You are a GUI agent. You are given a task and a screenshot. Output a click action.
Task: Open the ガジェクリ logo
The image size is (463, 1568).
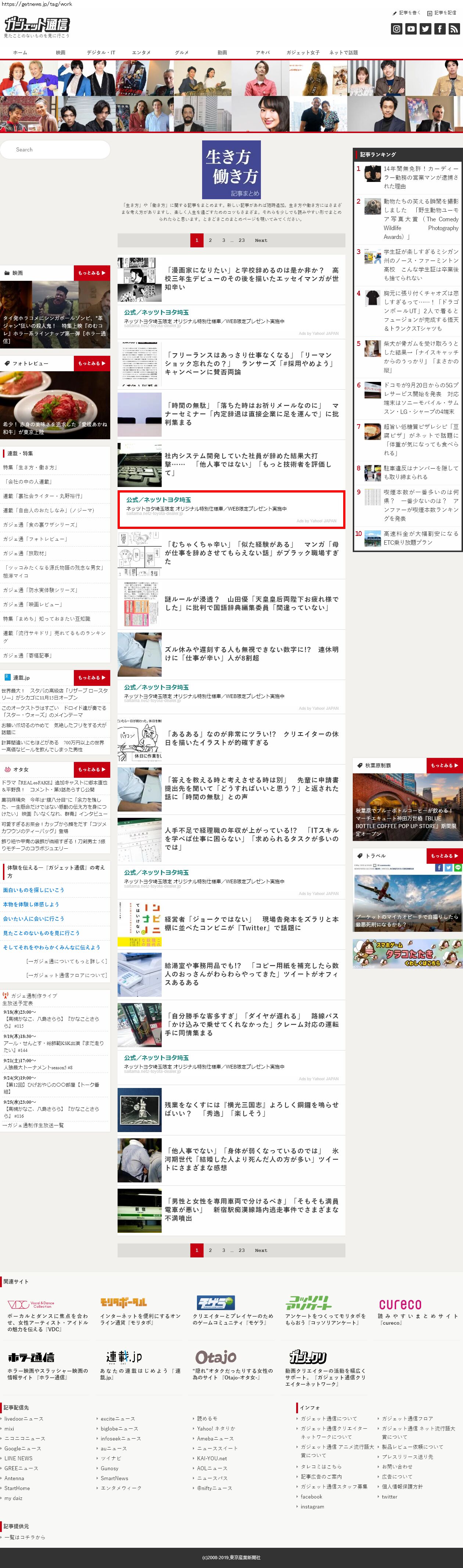click(x=308, y=1357)
